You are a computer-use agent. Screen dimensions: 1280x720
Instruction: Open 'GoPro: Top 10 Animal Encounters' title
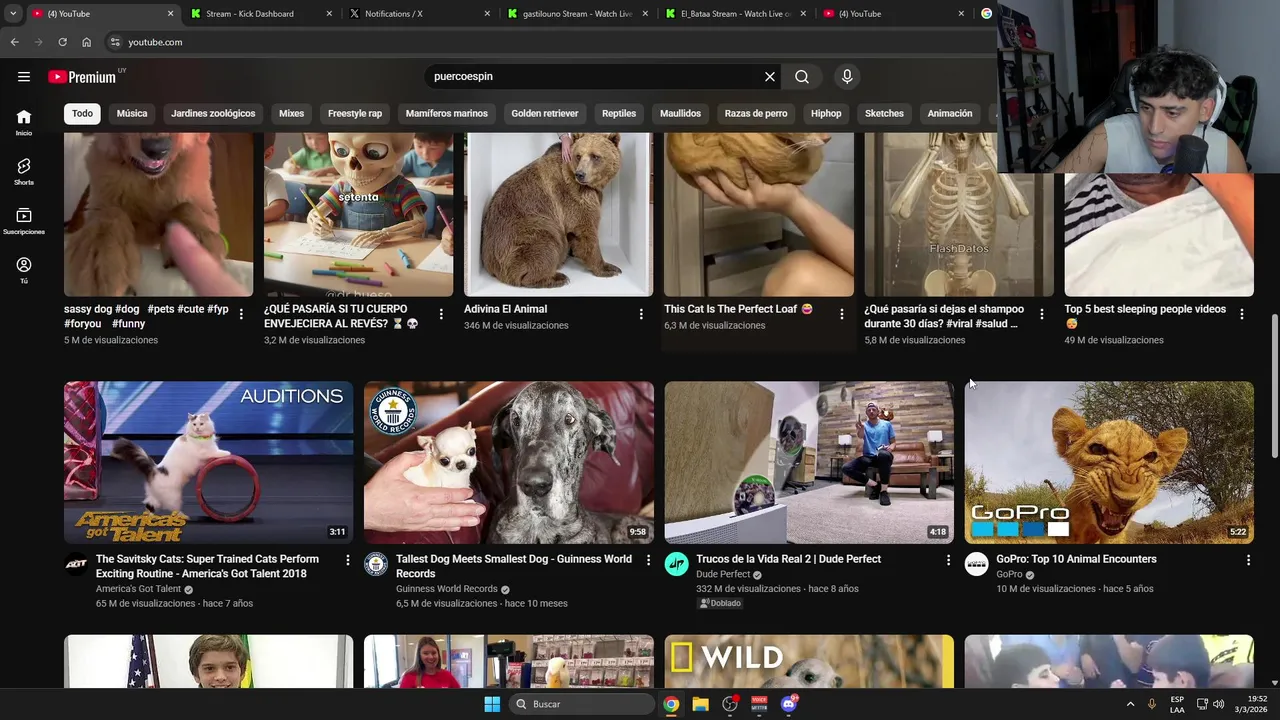click(1076, 559)
